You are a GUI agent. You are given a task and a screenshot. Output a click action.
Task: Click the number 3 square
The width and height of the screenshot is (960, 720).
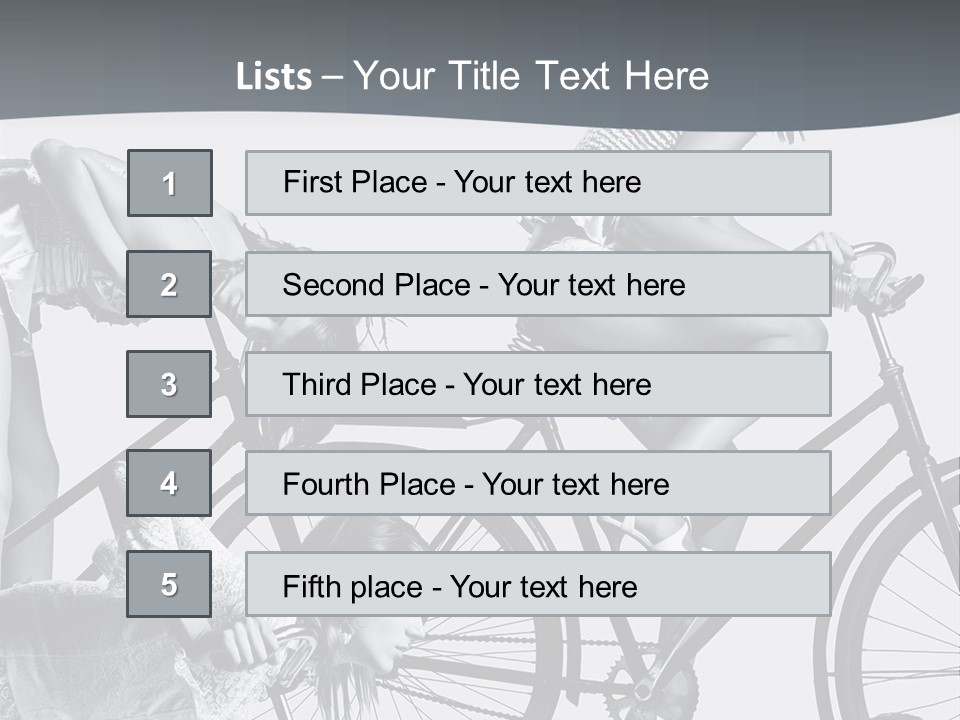169,384
